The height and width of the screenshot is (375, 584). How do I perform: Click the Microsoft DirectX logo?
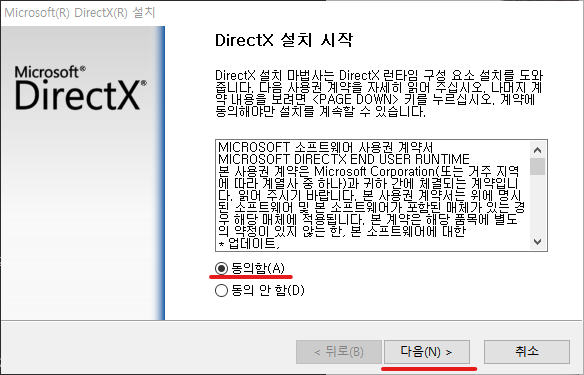tap(80, 88)
